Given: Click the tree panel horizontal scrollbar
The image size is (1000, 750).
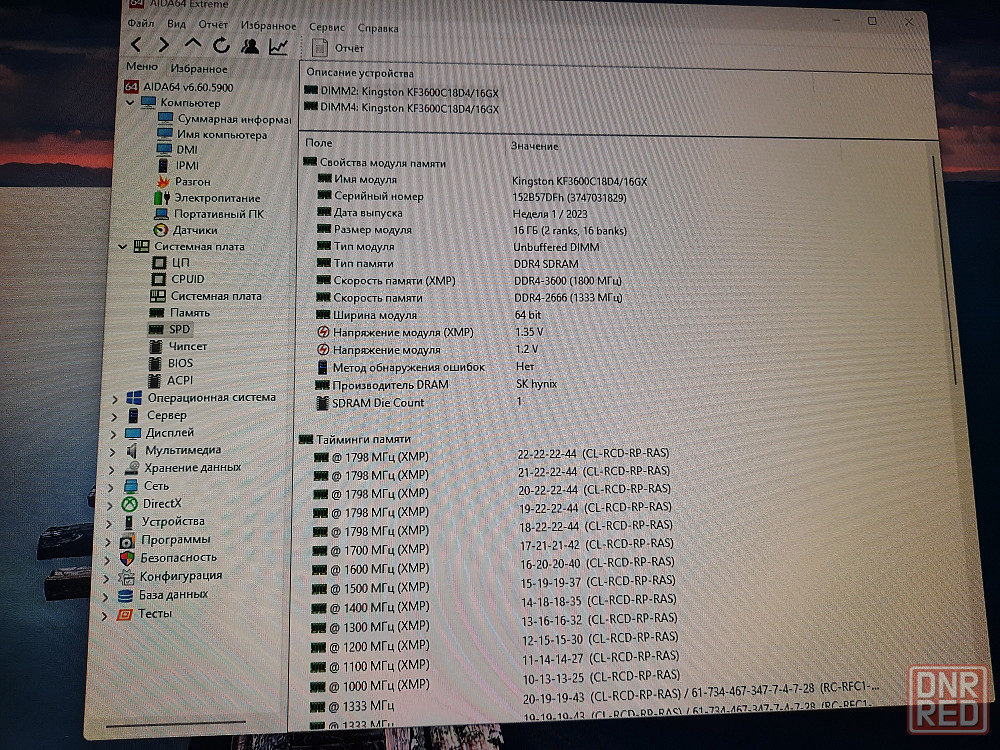Looking at the screenshot, I should coord(175,724).
